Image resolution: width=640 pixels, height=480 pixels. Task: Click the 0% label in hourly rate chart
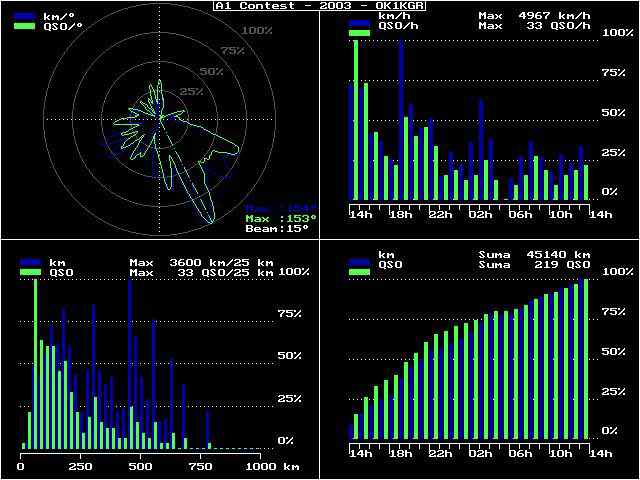coord(609,191)
